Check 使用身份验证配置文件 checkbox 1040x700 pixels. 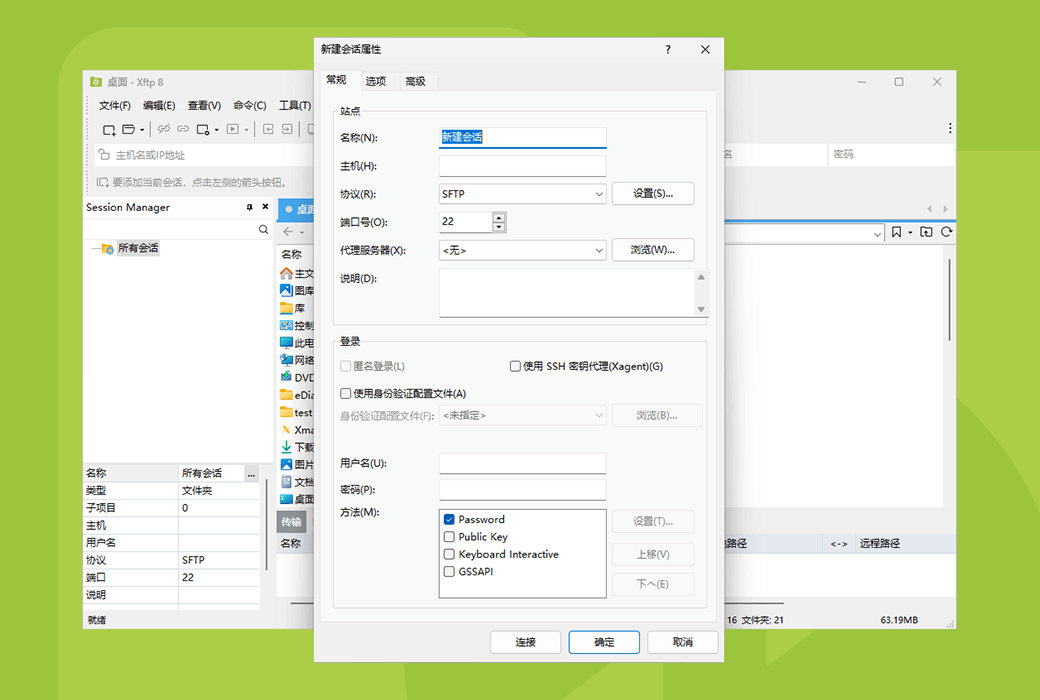click(x=346, y=393)
